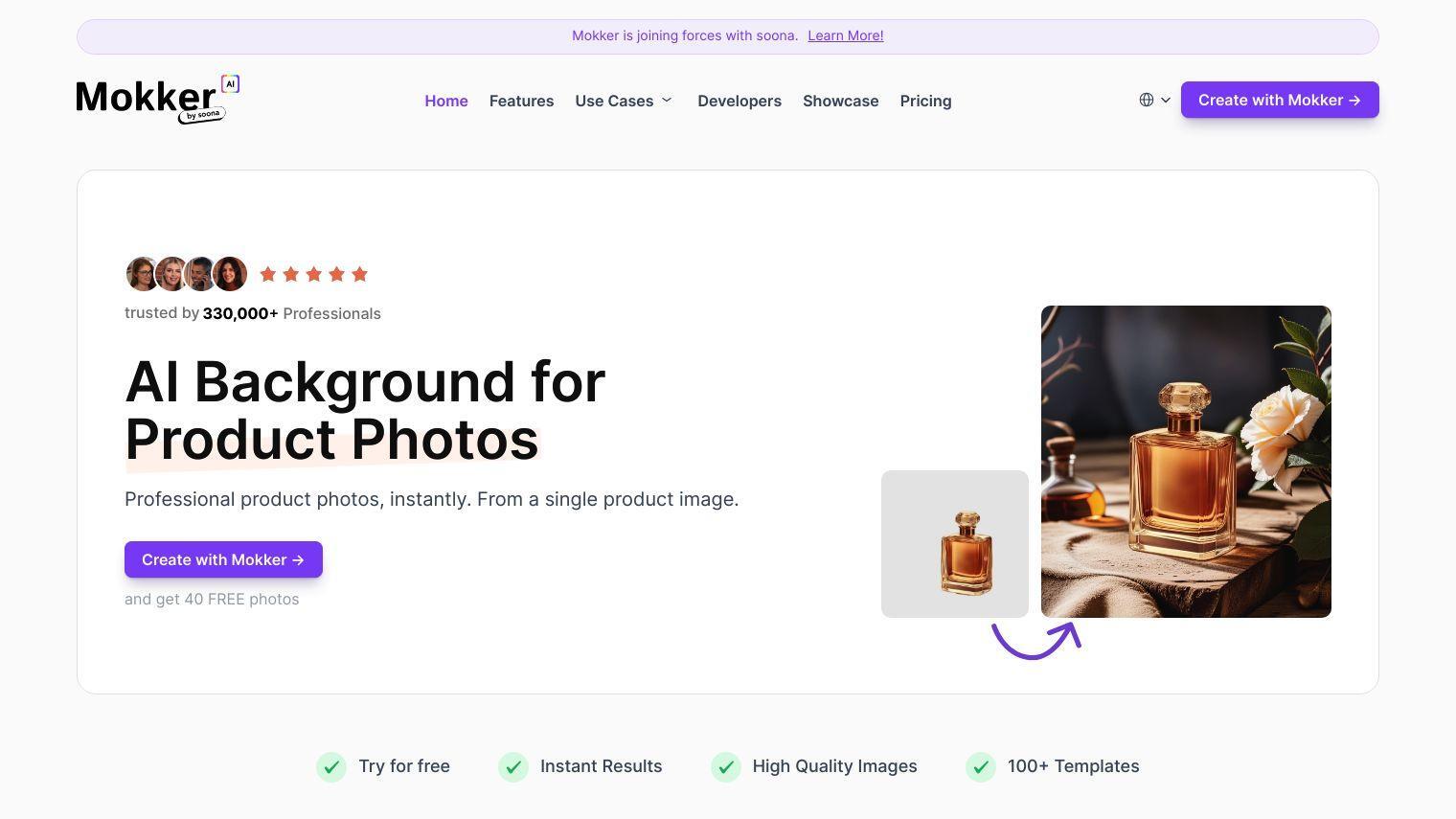Click the Learn More! link in banner
The image size is (1456, 819).
pyautogui.click(x=846, y=35)
